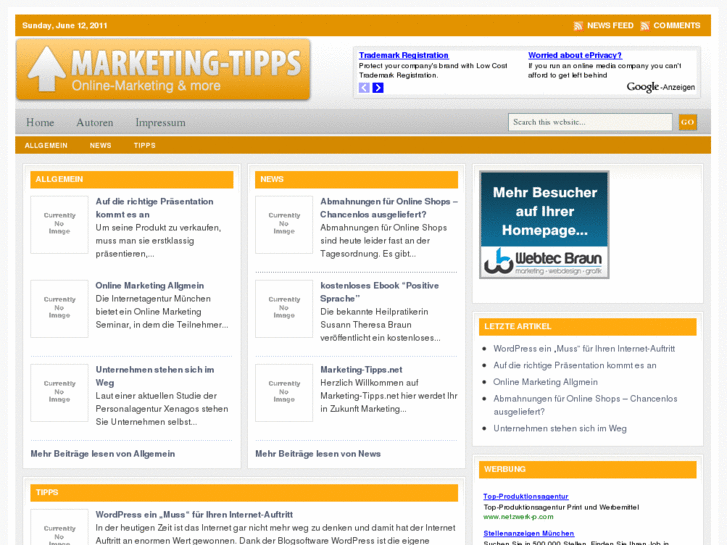Click thumbnail beside Online Marketing Allgmein article
This screenshot has width=727, height=545.
coord(59,309)
